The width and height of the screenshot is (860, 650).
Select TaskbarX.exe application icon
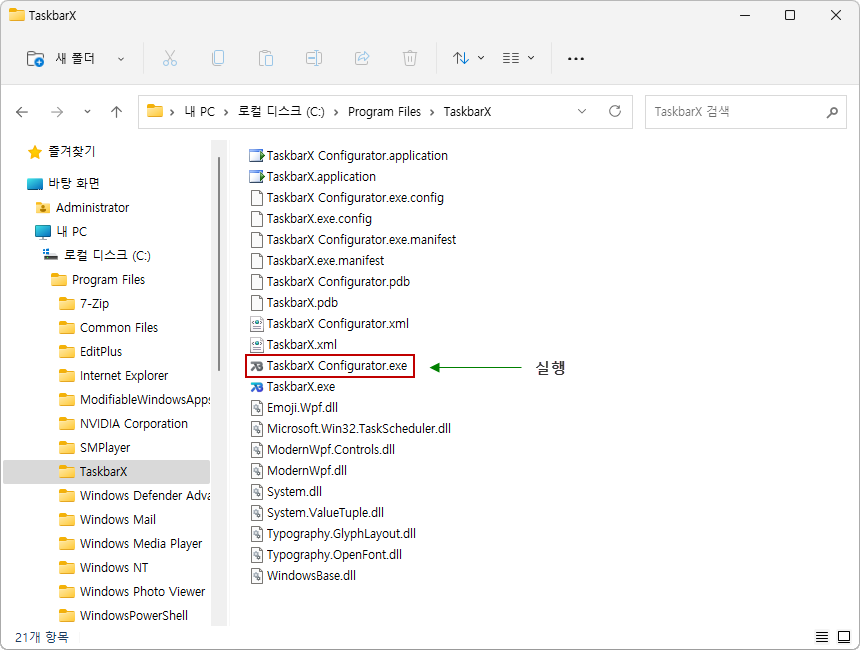(257, 387)
